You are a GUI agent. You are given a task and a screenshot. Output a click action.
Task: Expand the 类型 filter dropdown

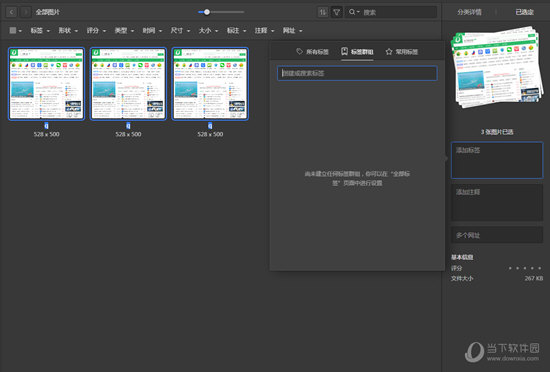pos(124,31)
